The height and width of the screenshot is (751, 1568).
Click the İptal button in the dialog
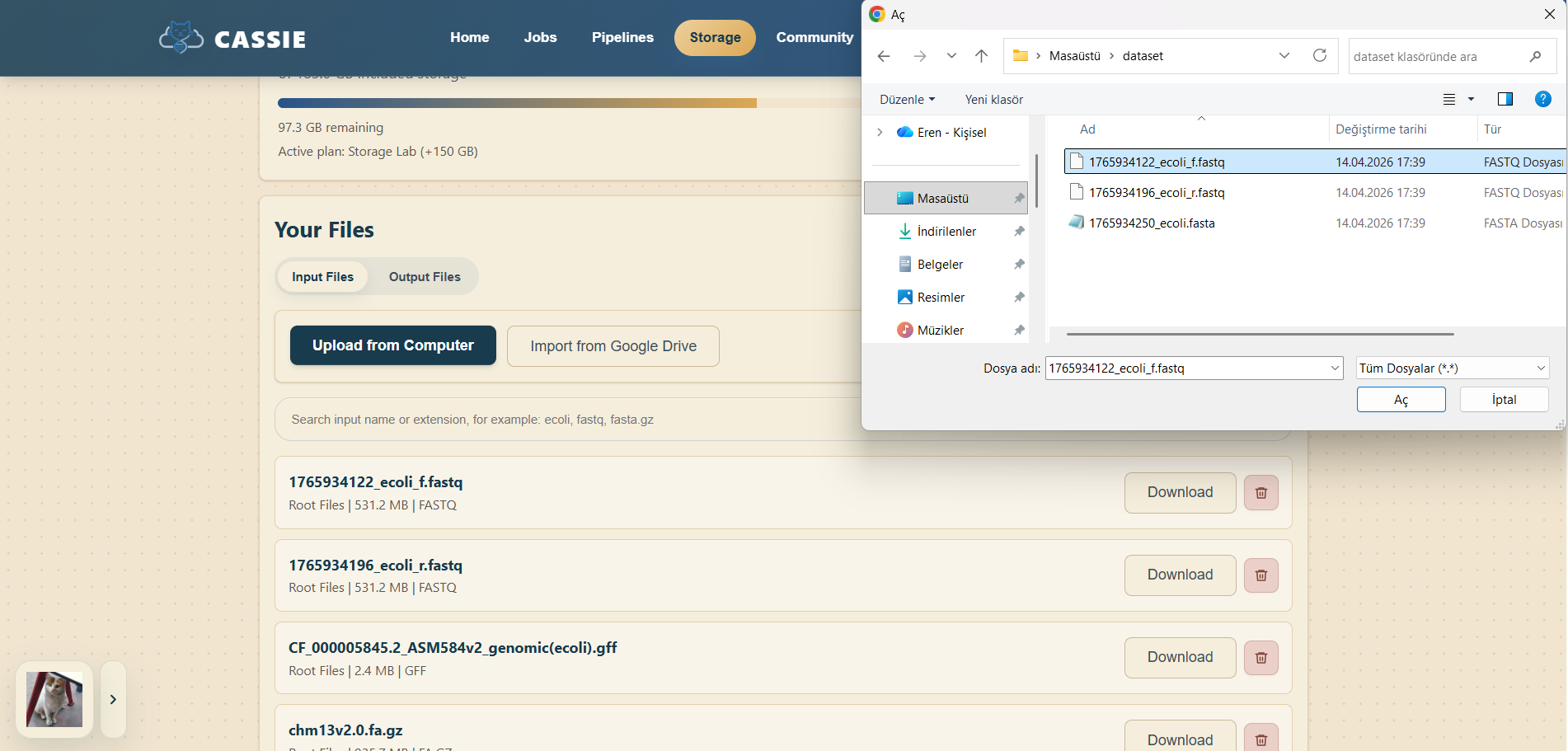1504,400
